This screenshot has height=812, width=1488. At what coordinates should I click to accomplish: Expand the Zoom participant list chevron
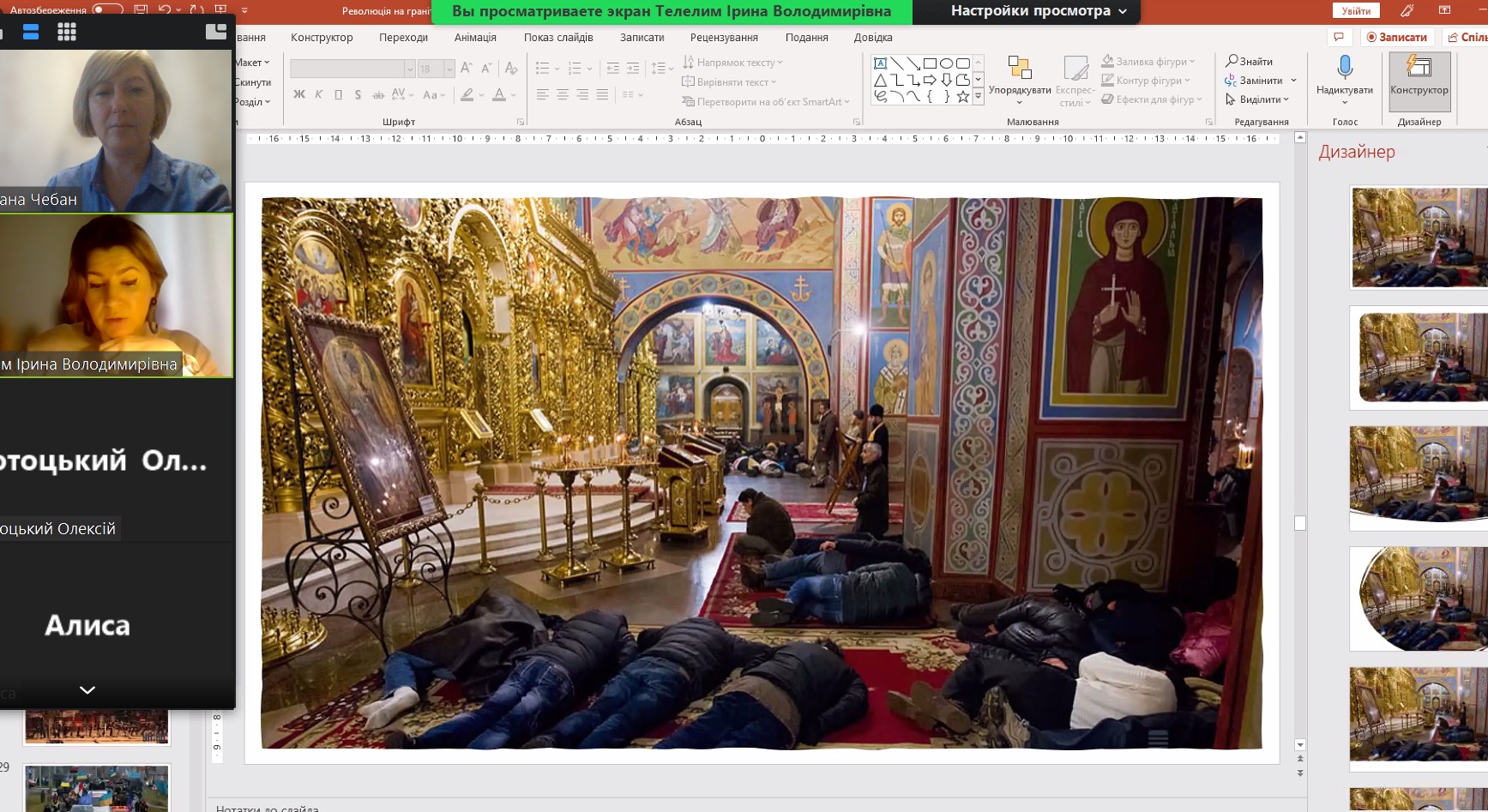pos(87,689)
